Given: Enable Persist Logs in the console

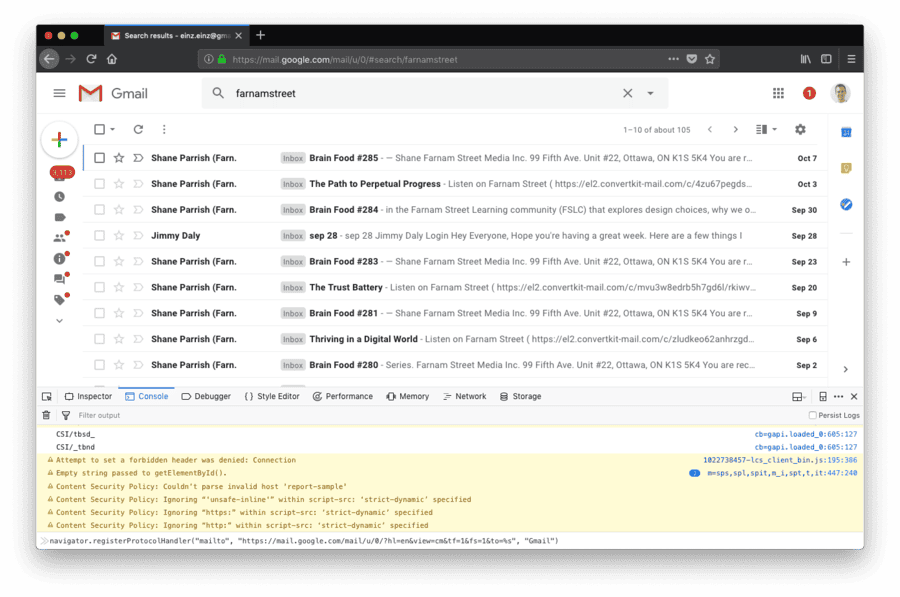Looking at the screenshot, I should pos(813,415).
